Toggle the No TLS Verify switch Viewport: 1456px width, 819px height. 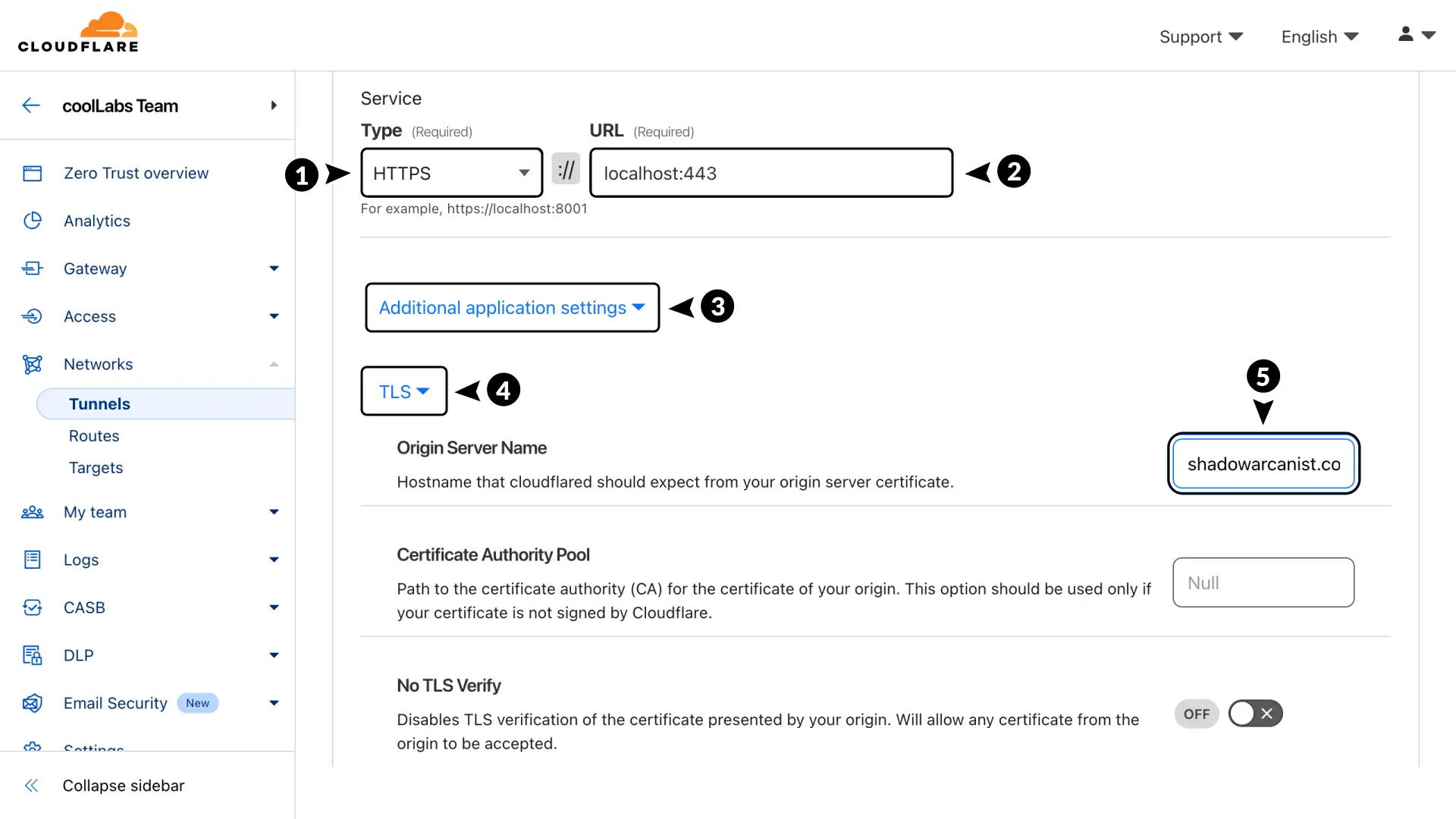[1255, 714]
